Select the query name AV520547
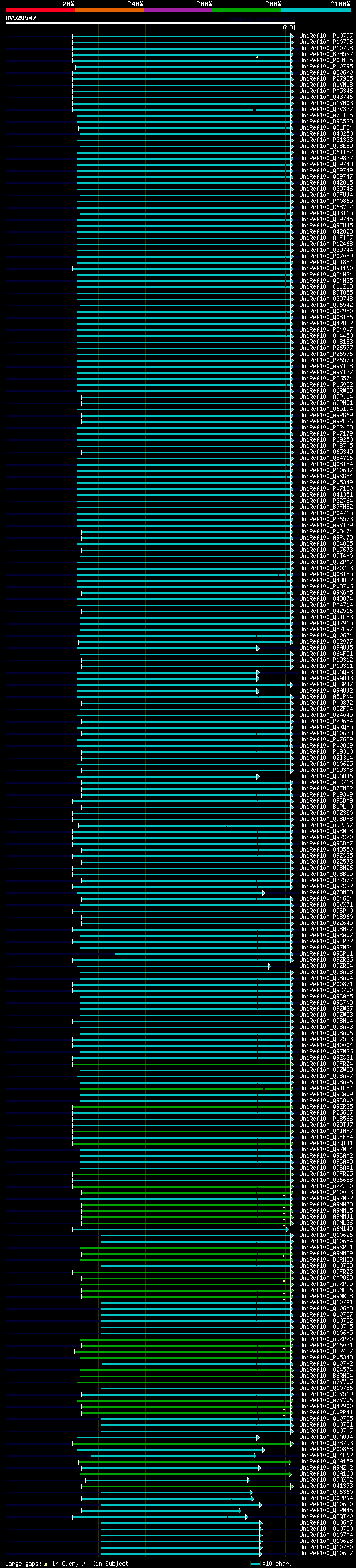356x1568 pixels. [x=21, y=18]
